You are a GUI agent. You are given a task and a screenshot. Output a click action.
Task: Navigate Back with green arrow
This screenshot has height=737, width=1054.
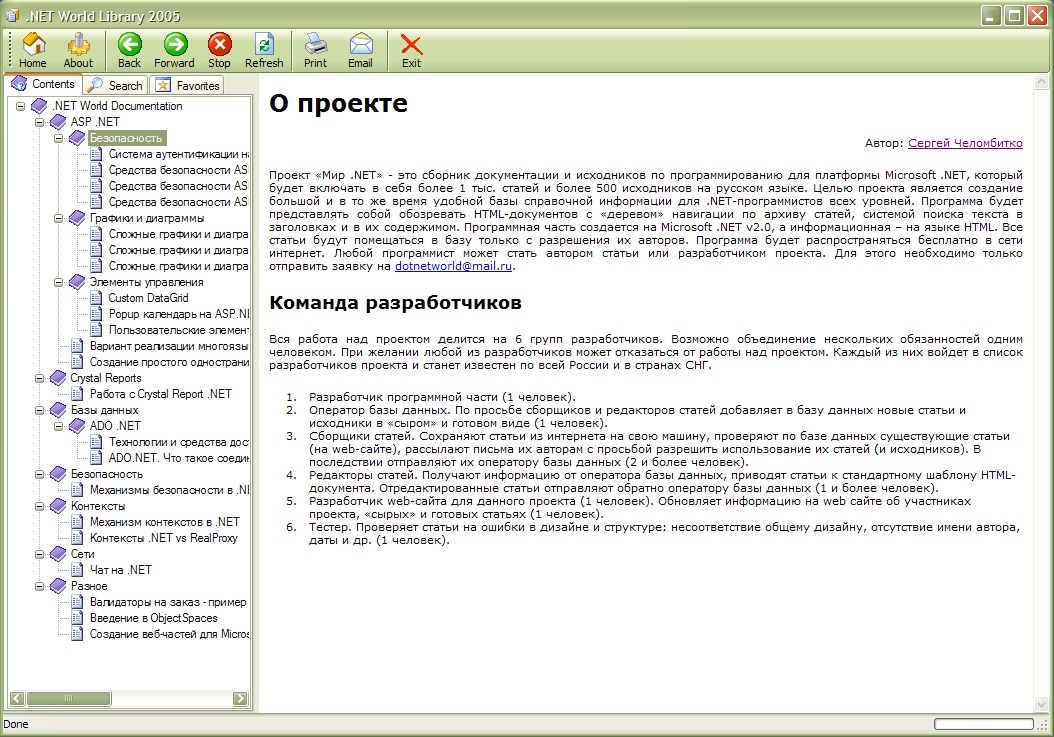point(129,50)
